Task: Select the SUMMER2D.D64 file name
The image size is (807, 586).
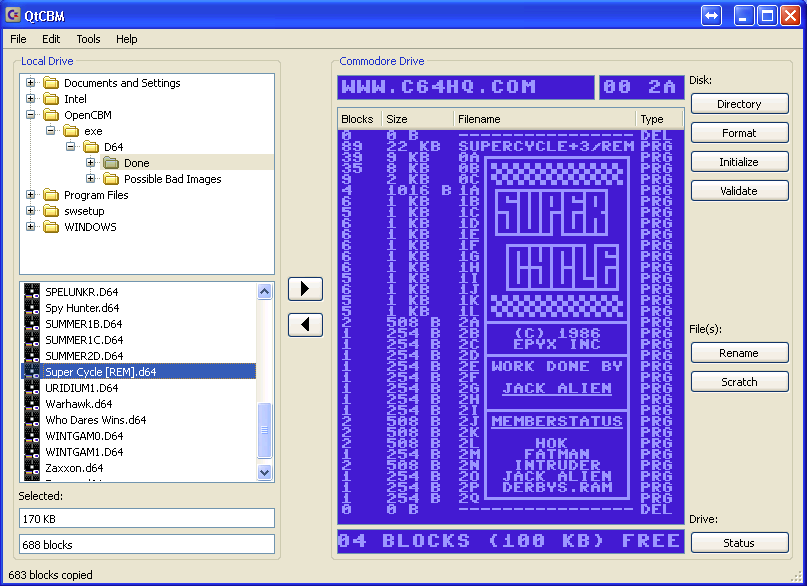Action: 84,356
